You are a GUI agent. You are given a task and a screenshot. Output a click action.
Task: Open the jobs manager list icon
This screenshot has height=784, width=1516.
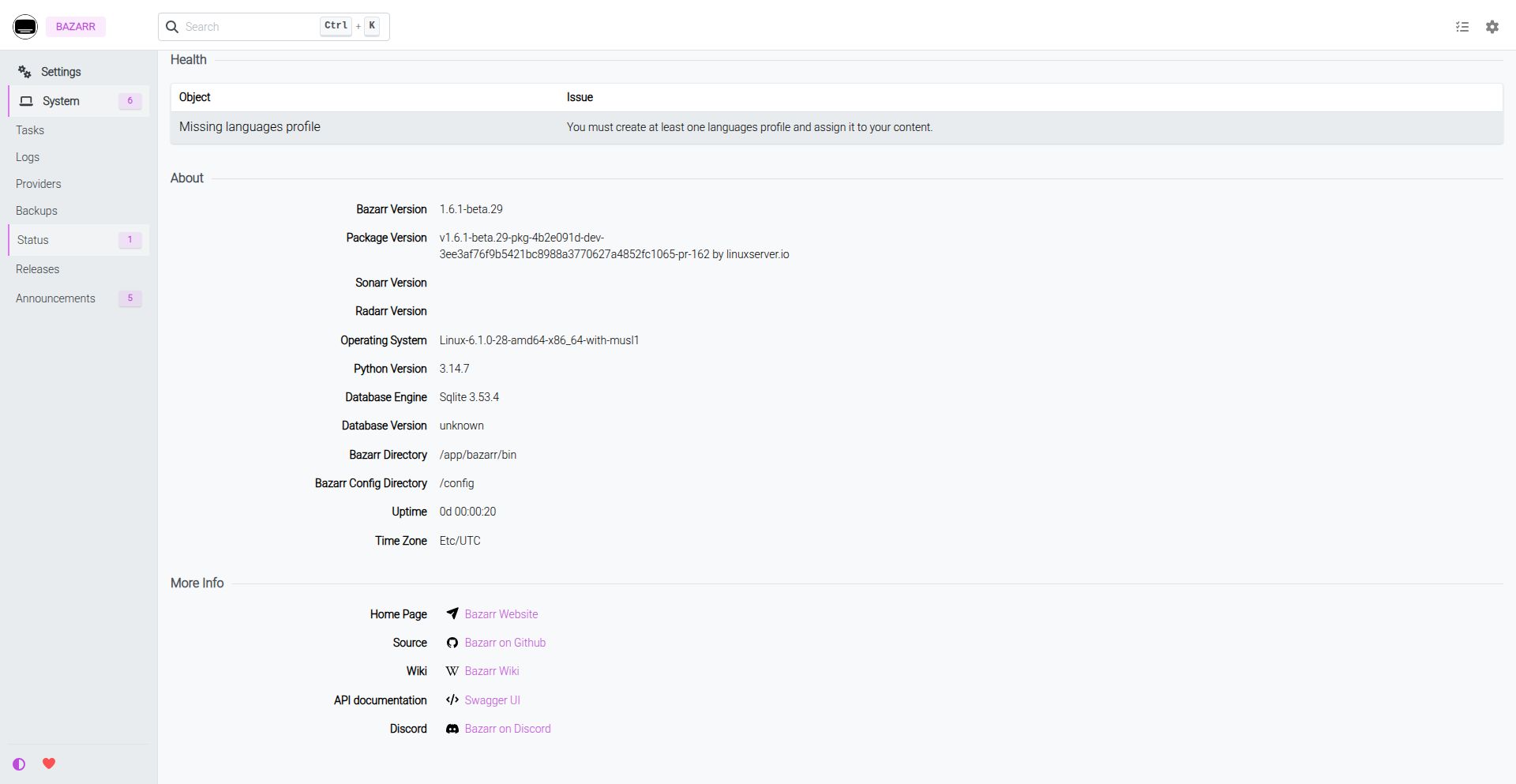click(1462, 27)
